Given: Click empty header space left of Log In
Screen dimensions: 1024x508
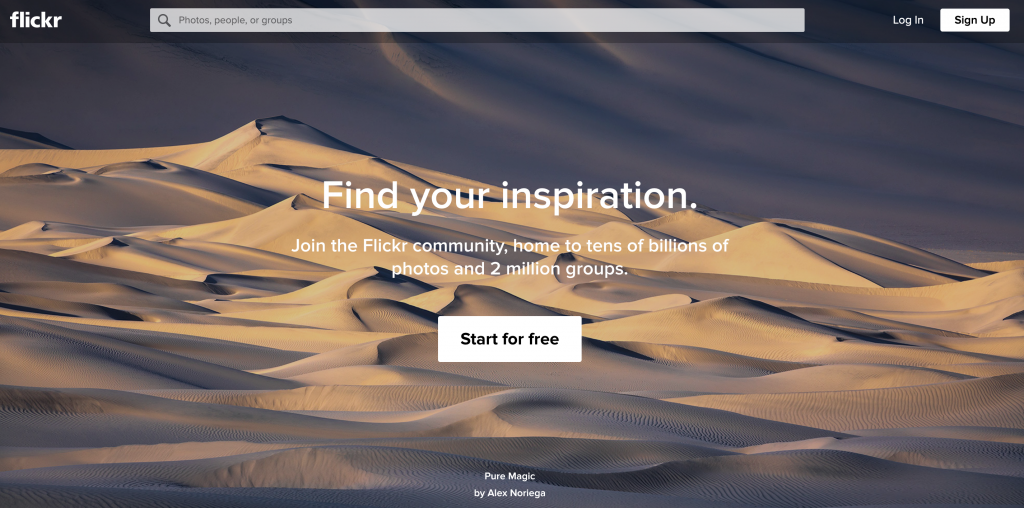Looking at the screenshot, I should click(x=848, y=20).
